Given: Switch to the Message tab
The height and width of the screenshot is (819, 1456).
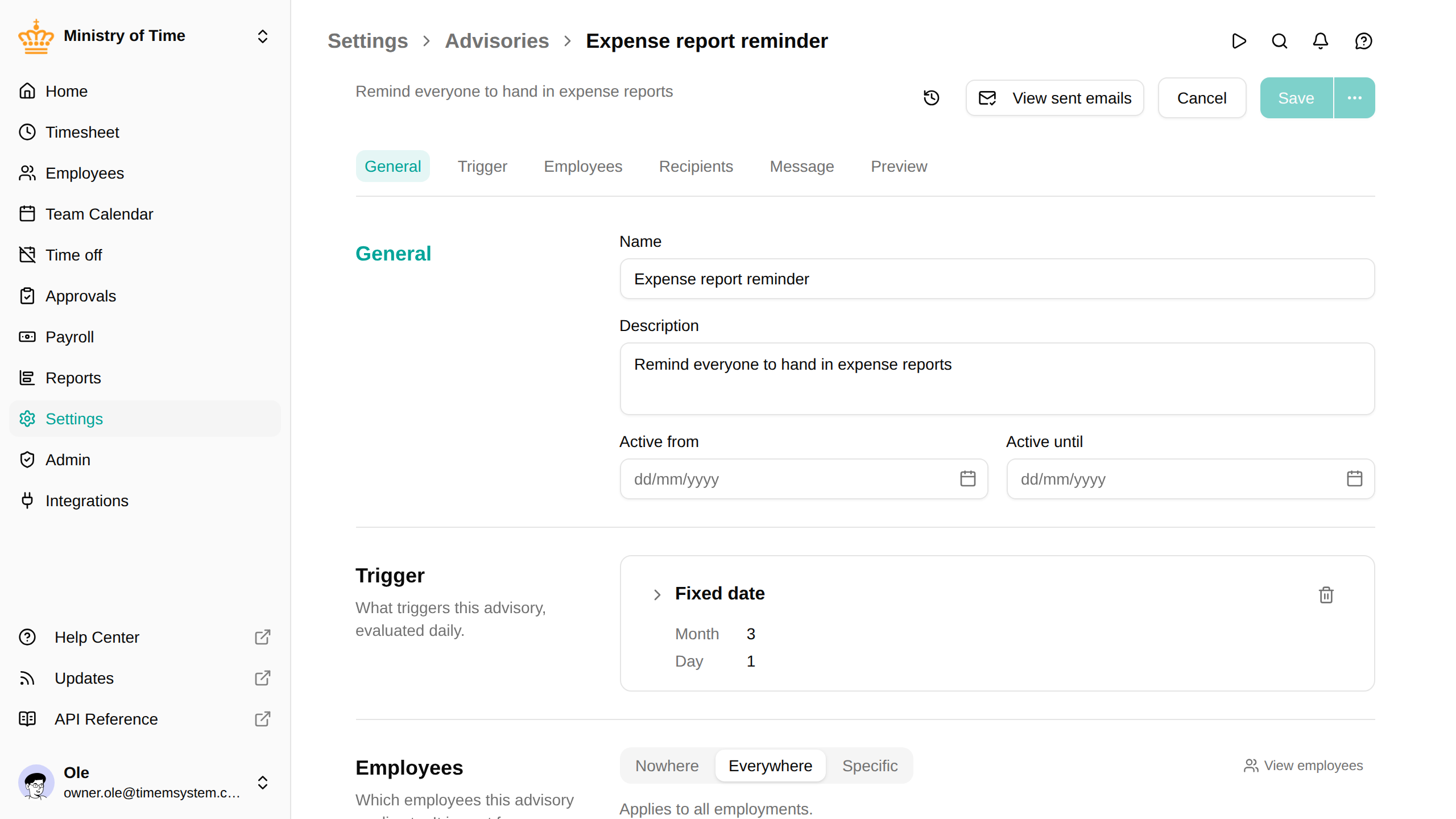Looking at the screenshot, I should (x=802, y=166).
